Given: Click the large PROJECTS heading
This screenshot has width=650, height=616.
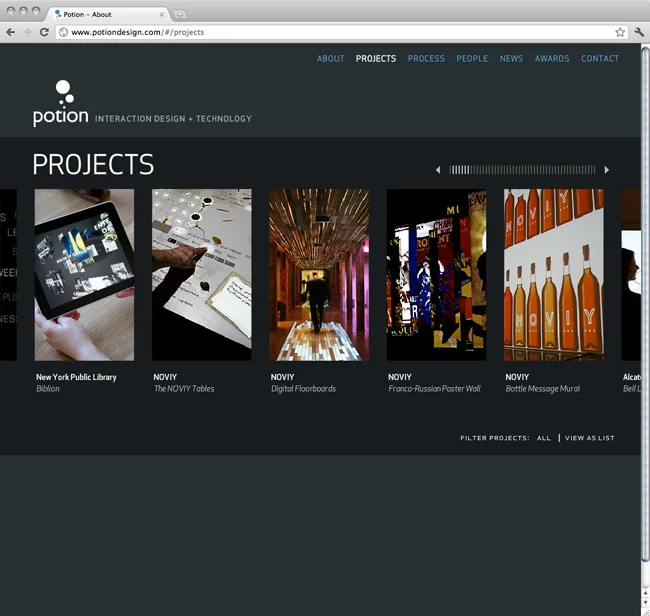Looking at the screenshot, I should (93, 165).
